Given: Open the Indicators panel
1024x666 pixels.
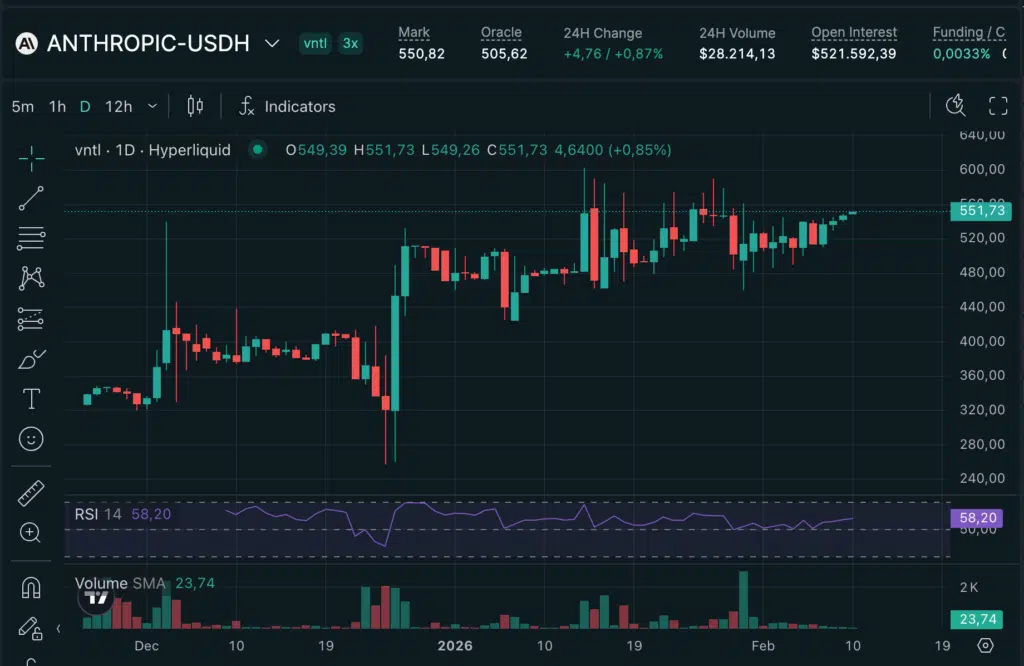Looking at the screenshot, I should tap(287, 106).
